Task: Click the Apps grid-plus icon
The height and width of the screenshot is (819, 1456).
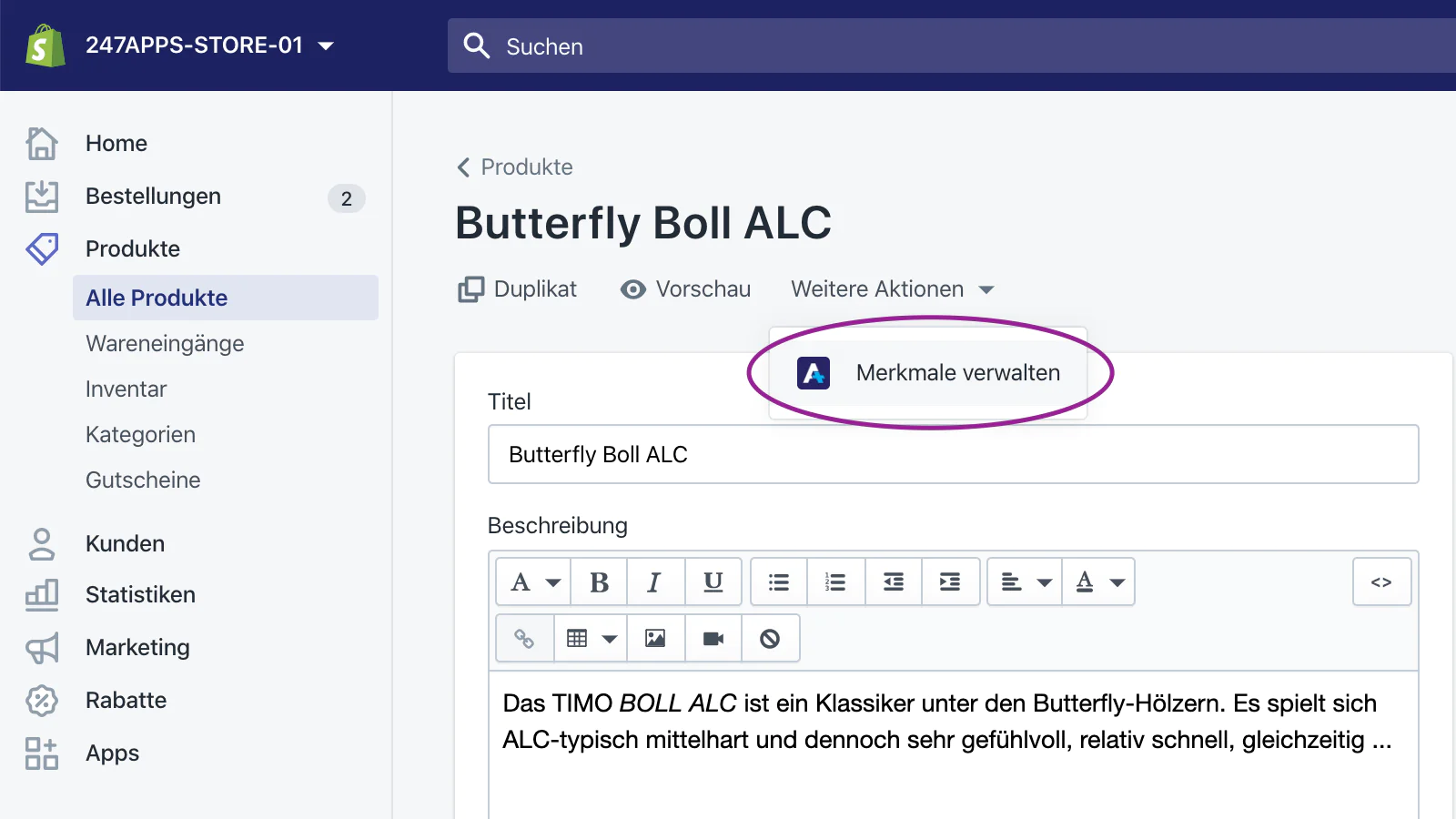Action: click(42, 753)
